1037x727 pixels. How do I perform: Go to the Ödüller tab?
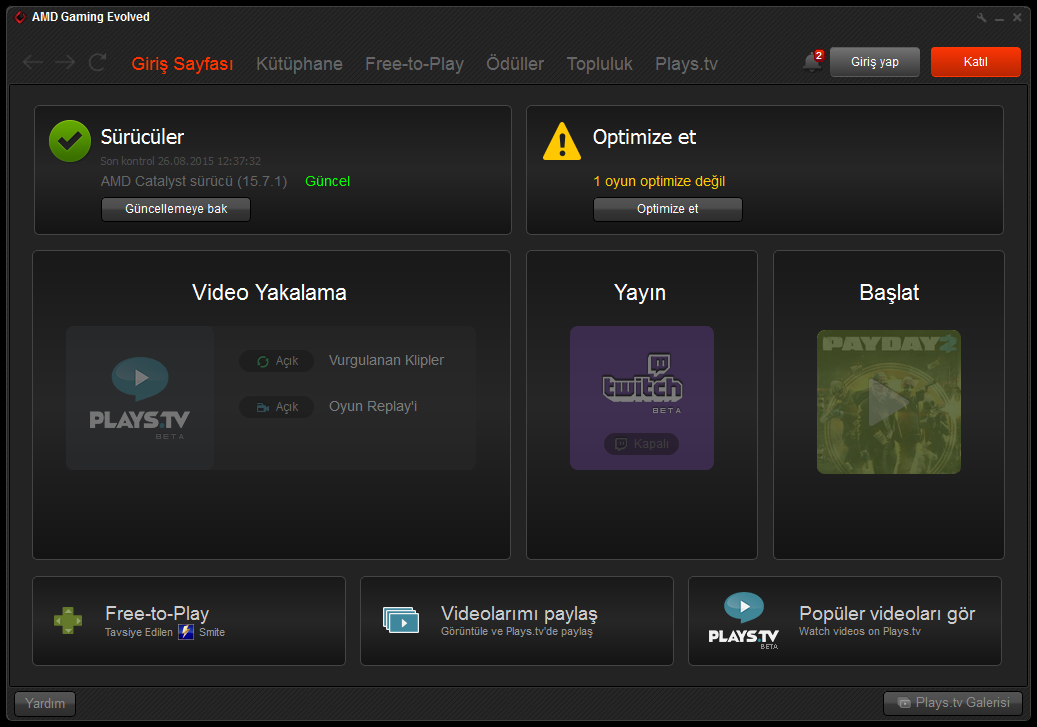coord(515,64)
